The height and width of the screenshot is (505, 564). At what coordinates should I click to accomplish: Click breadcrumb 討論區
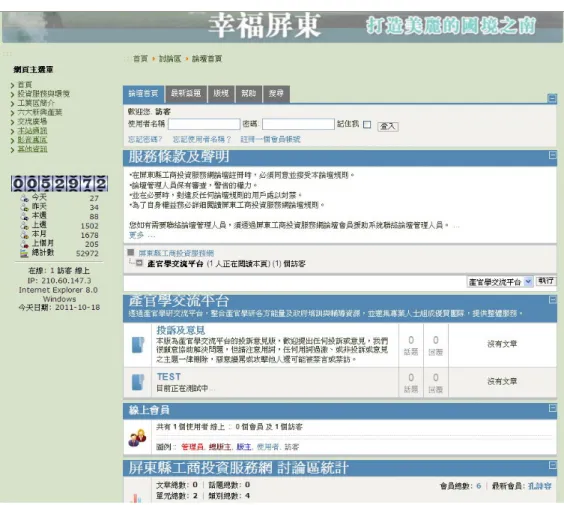tap(170, 59)
